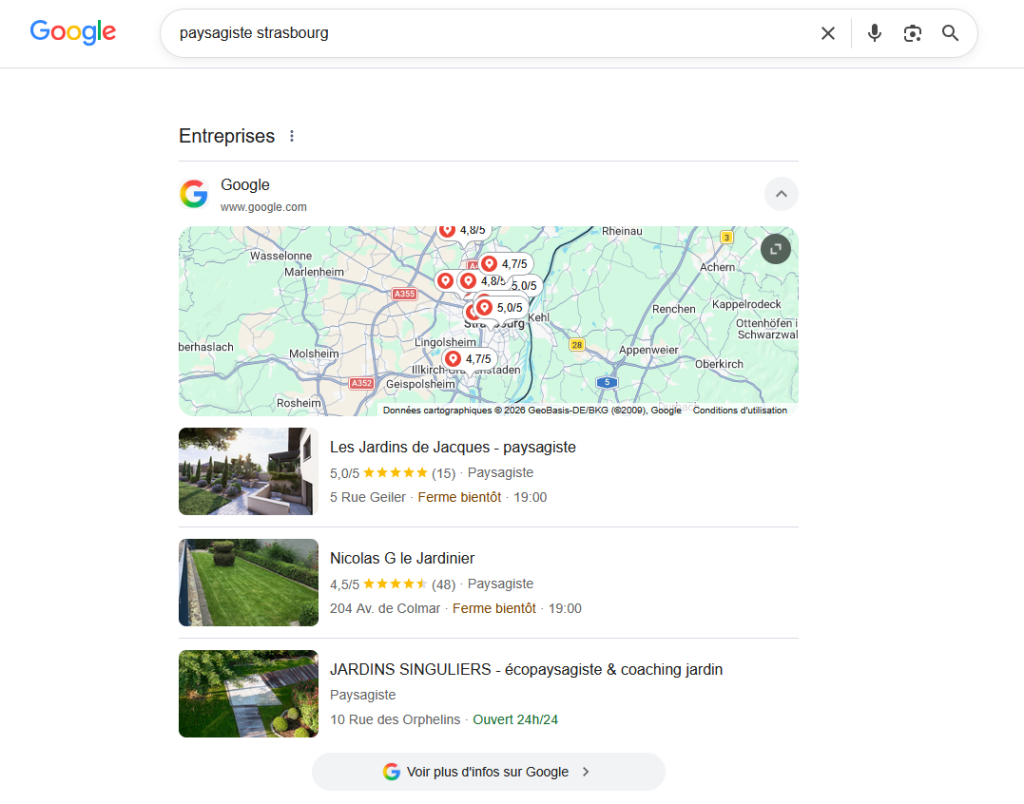Screen dimensions: 1024x804
Task: Click the 204 Av. de Colmar address
Action: 385,609
